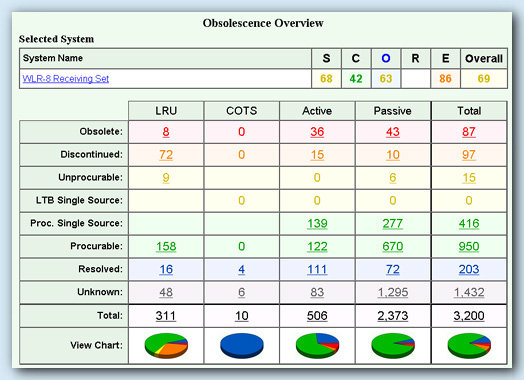Open grand total 3,200

point(469,316)
